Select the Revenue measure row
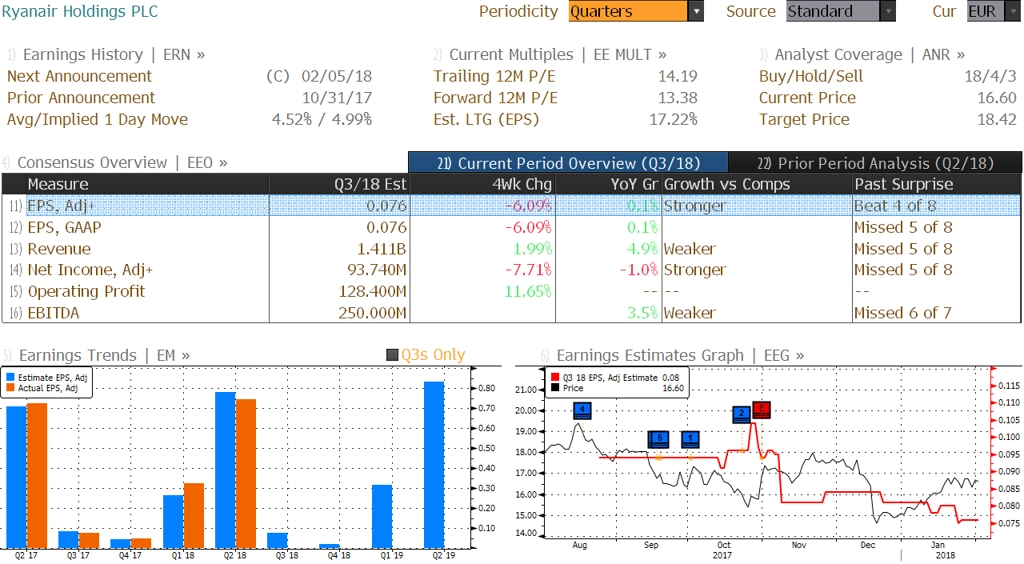The width and height of the screenshot is (1024, 564). tap(511, 249)
